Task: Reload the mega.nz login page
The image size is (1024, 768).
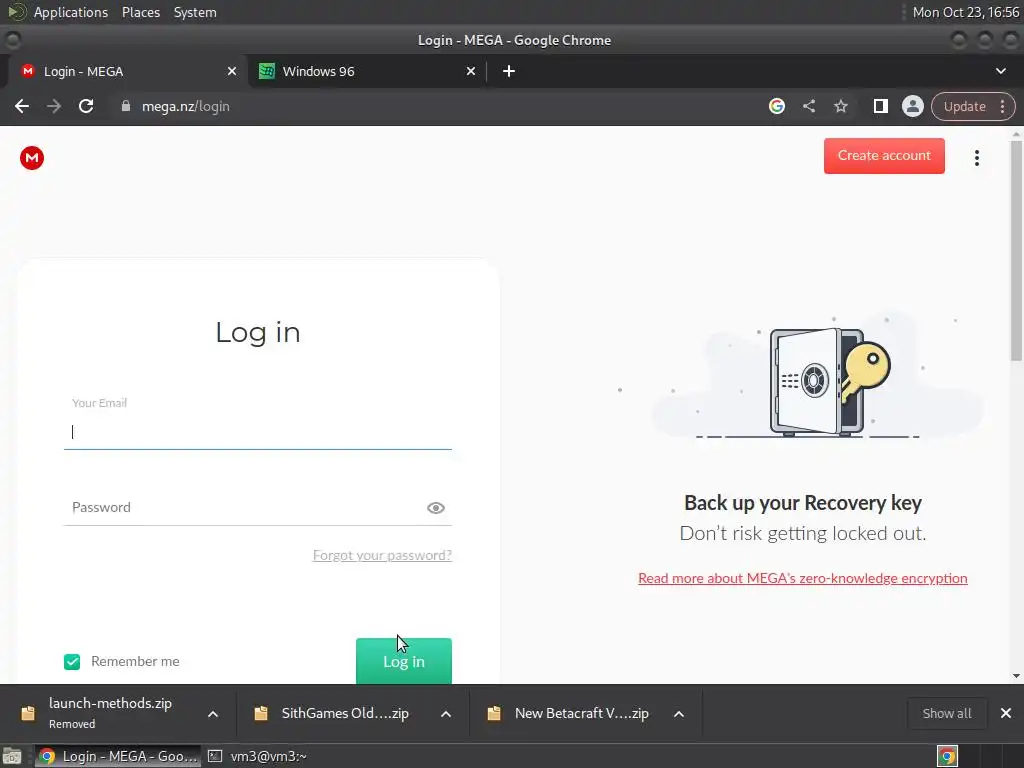Action: coord(86,106)
